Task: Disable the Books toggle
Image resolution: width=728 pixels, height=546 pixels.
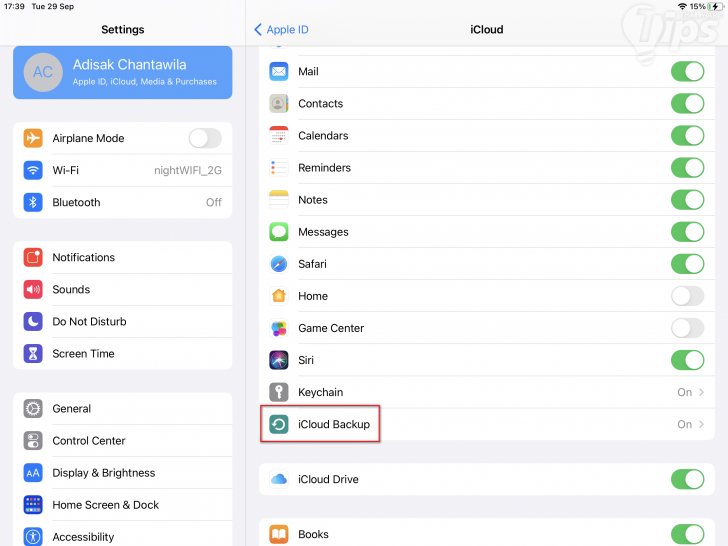Action: pyautogui.click(x=687, y=534)
